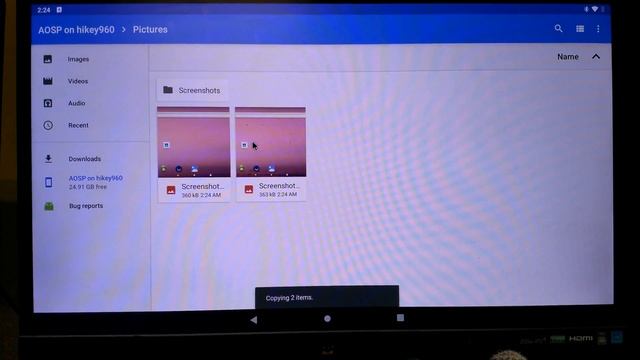The height and width of the screenshot is (360, 640).
Task: Open the search icon in toolbar
Action: pyautogui.click(x=558, y=28)
